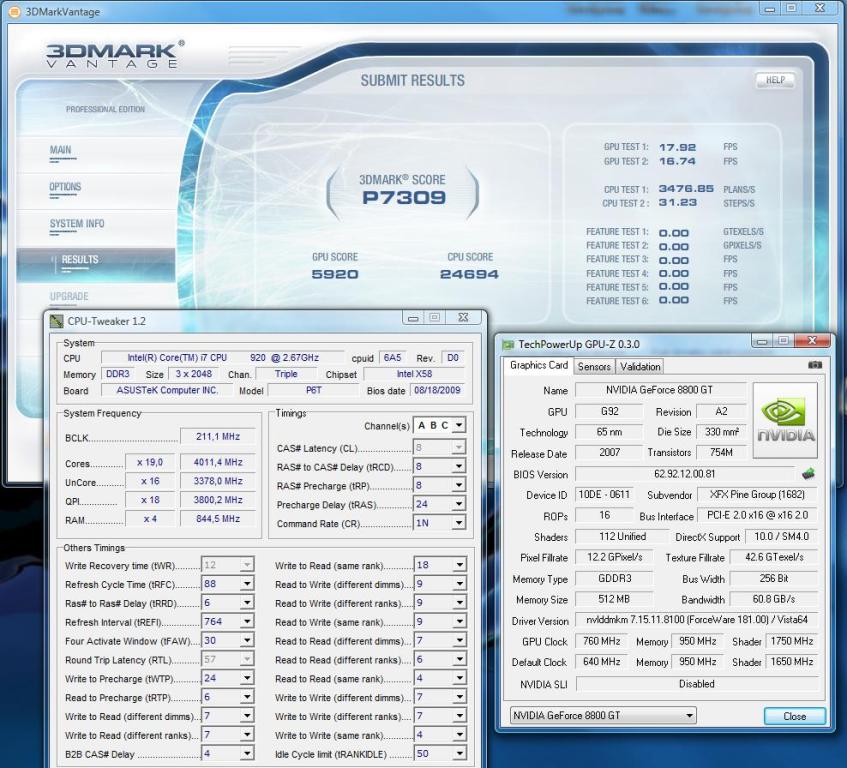847x768 pixels.
Task: Click the UnCore multiplier x 16 field
Action: click(x=150, y=481)
